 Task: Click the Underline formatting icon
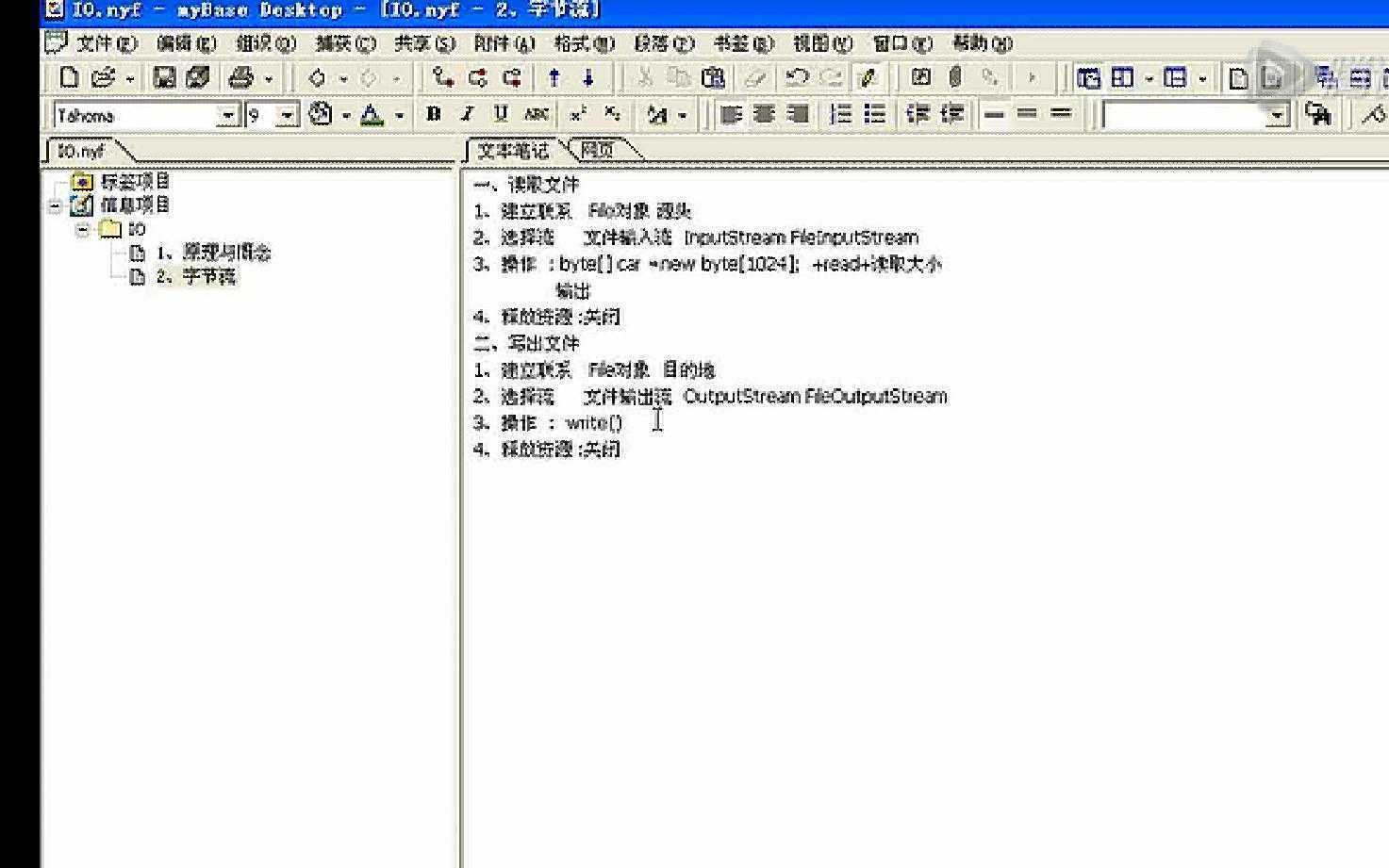coord(501,114)
